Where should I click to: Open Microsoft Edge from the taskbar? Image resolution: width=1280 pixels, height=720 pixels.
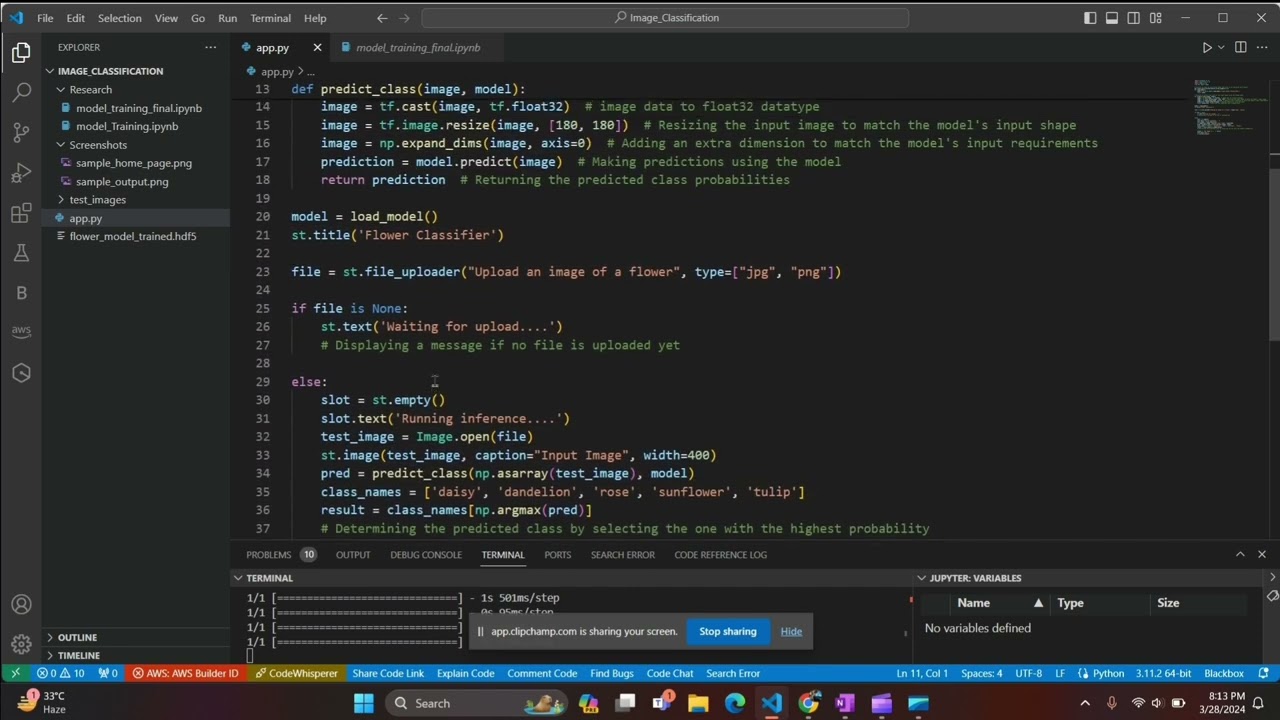tap(735, 703)
